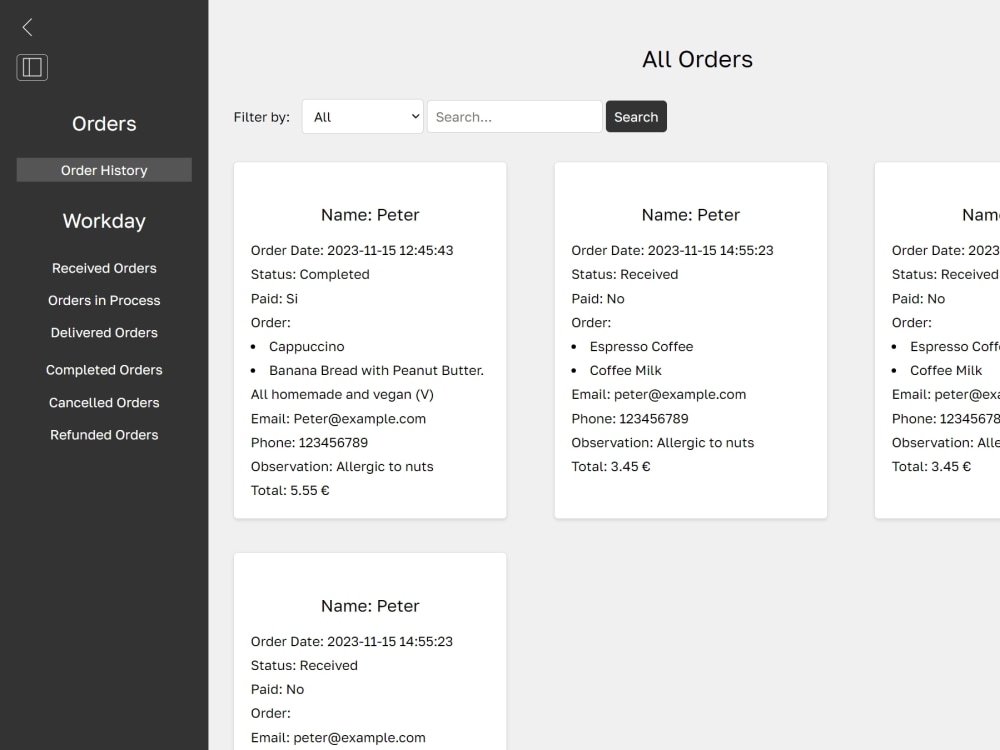Screen dimensions: 1000x750
Task: Focus the Search input field
Action: coord(514,117)
